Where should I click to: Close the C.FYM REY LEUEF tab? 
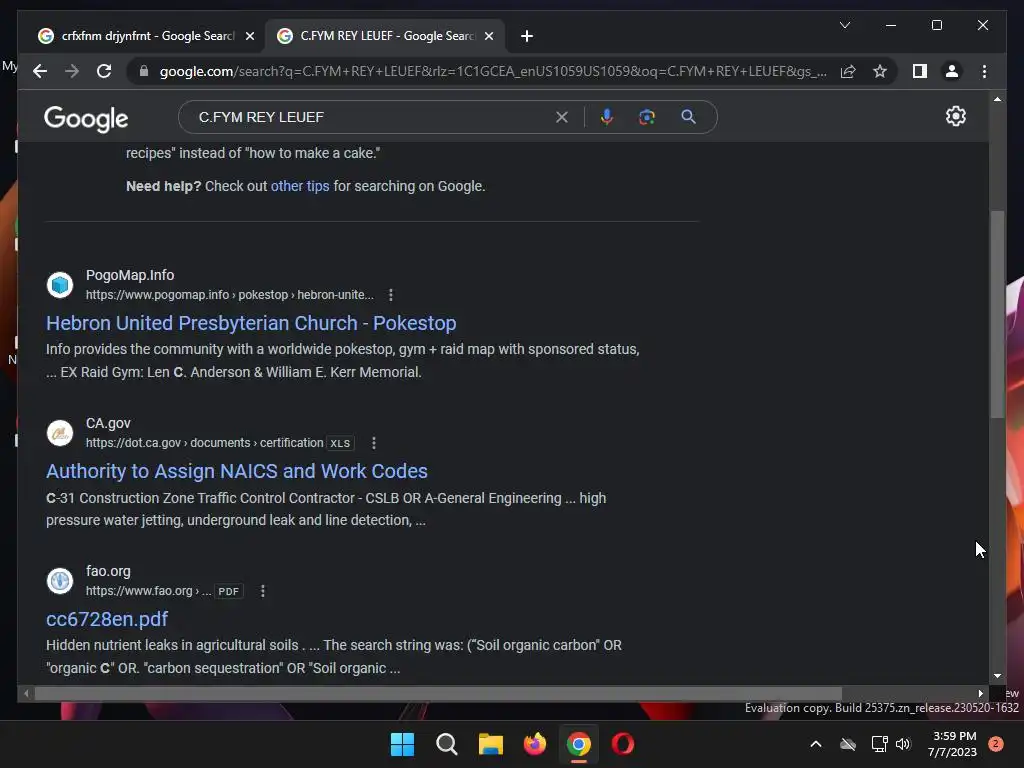(x=488, y=36)
